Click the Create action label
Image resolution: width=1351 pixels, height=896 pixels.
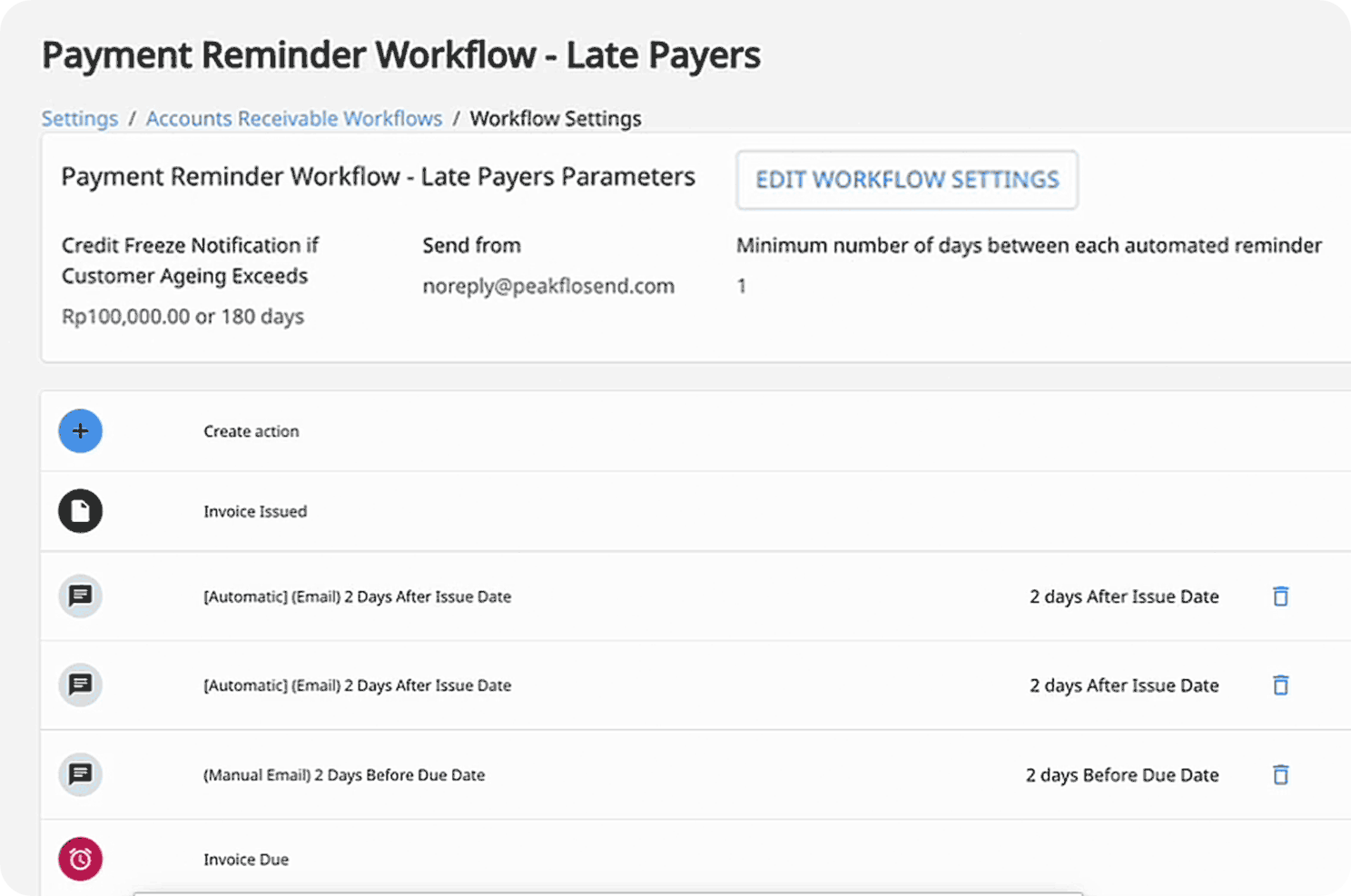[251, 431]
